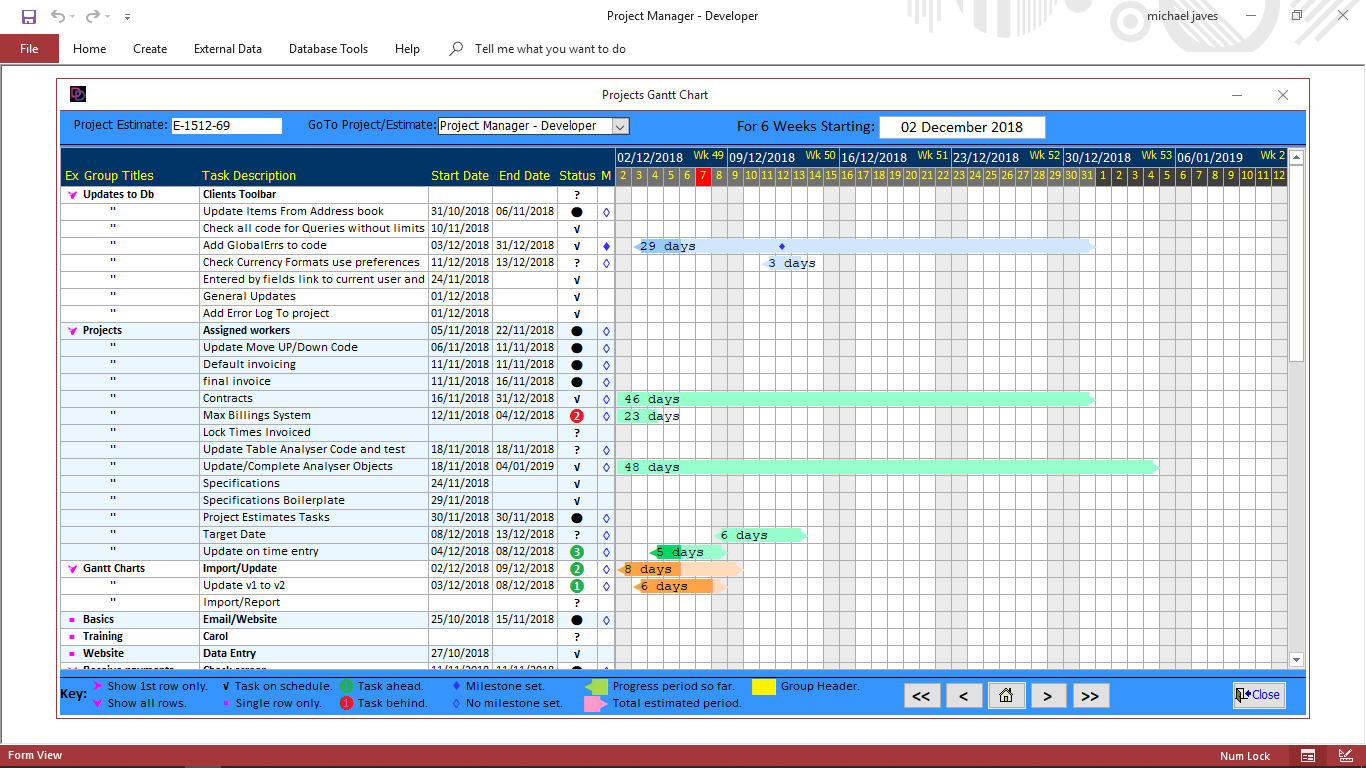Screen dimensions: 1366x768
Task: Click the next period single-right arrow button
Action: point(1048,696)
